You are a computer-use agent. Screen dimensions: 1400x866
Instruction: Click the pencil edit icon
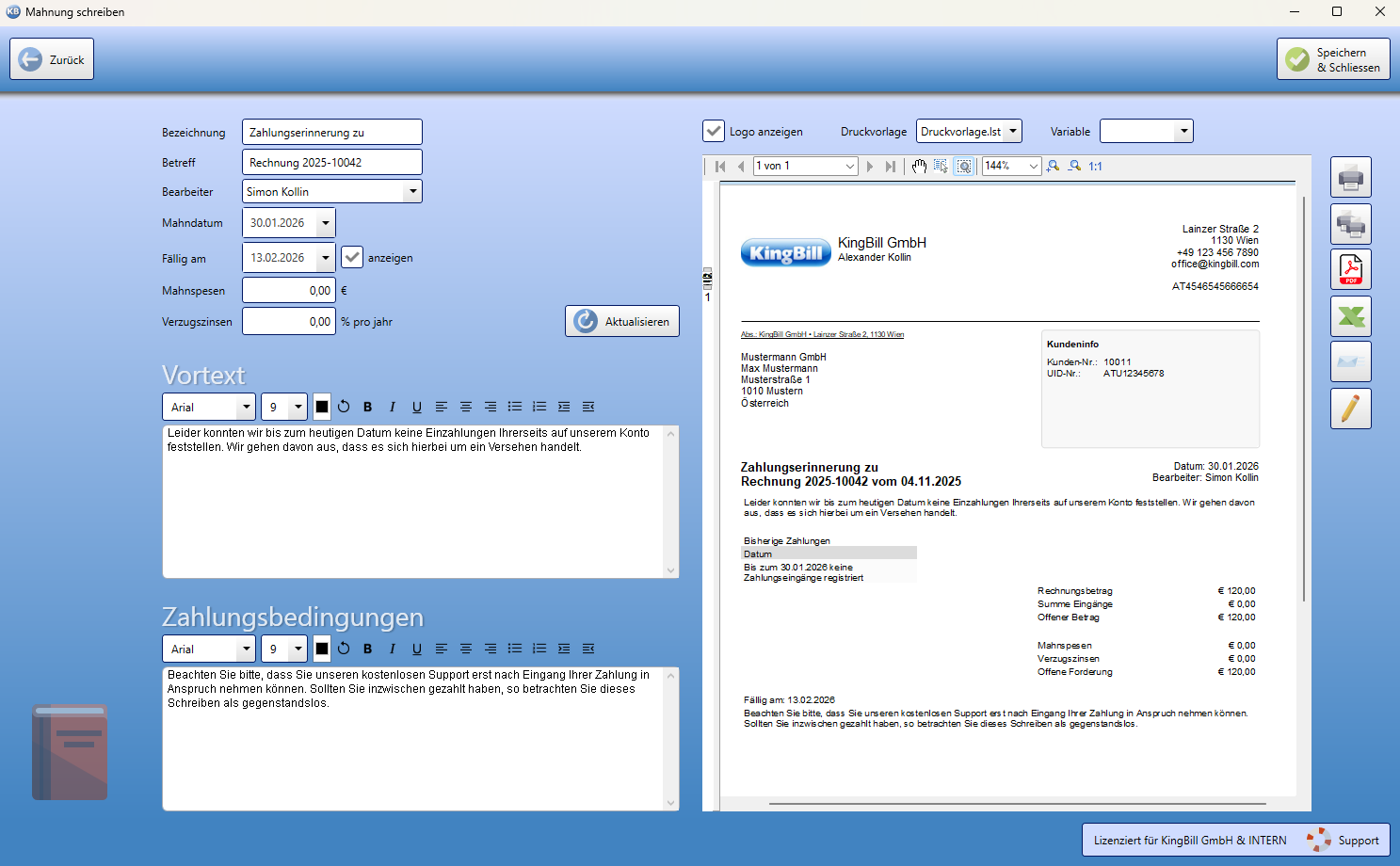(x=1350, y=409)
